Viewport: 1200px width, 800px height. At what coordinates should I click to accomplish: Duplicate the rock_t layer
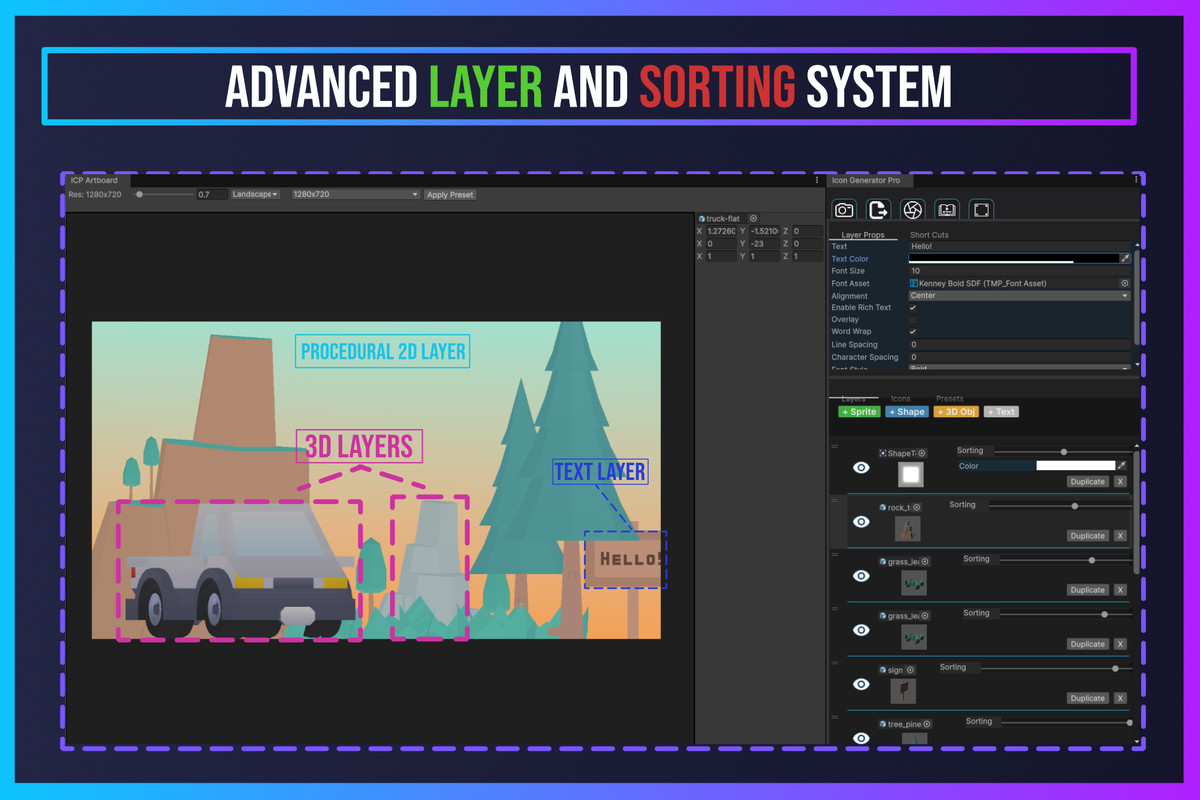point(1087,535)
